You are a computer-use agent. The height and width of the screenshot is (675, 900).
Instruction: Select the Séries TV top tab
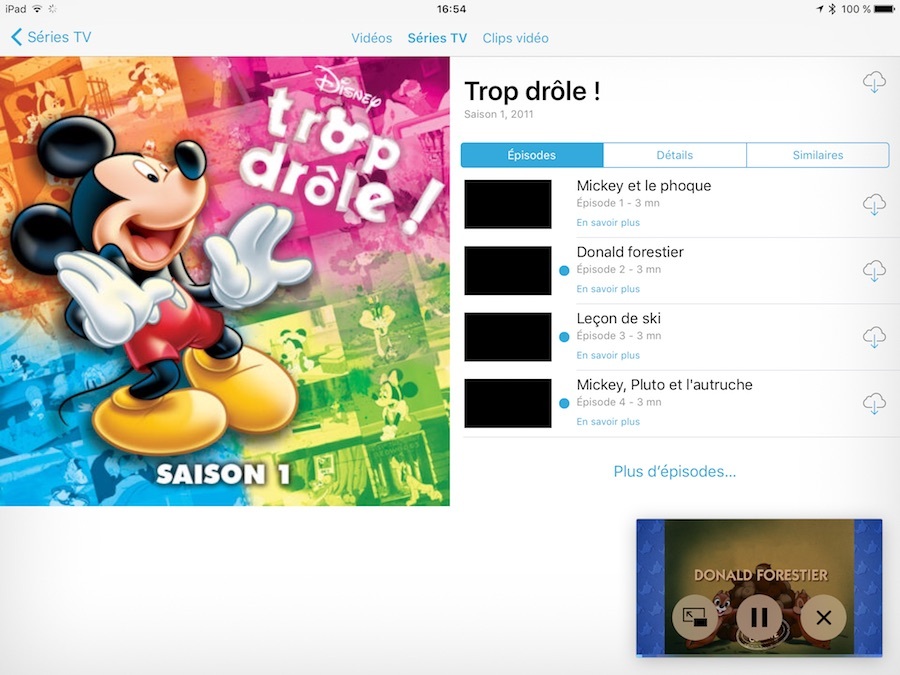[437, 38]
